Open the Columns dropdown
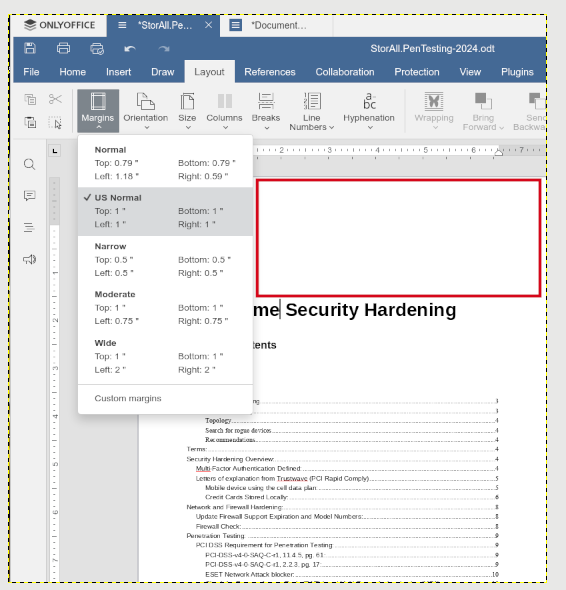The image size is (566, 590). tap(224, 111)
